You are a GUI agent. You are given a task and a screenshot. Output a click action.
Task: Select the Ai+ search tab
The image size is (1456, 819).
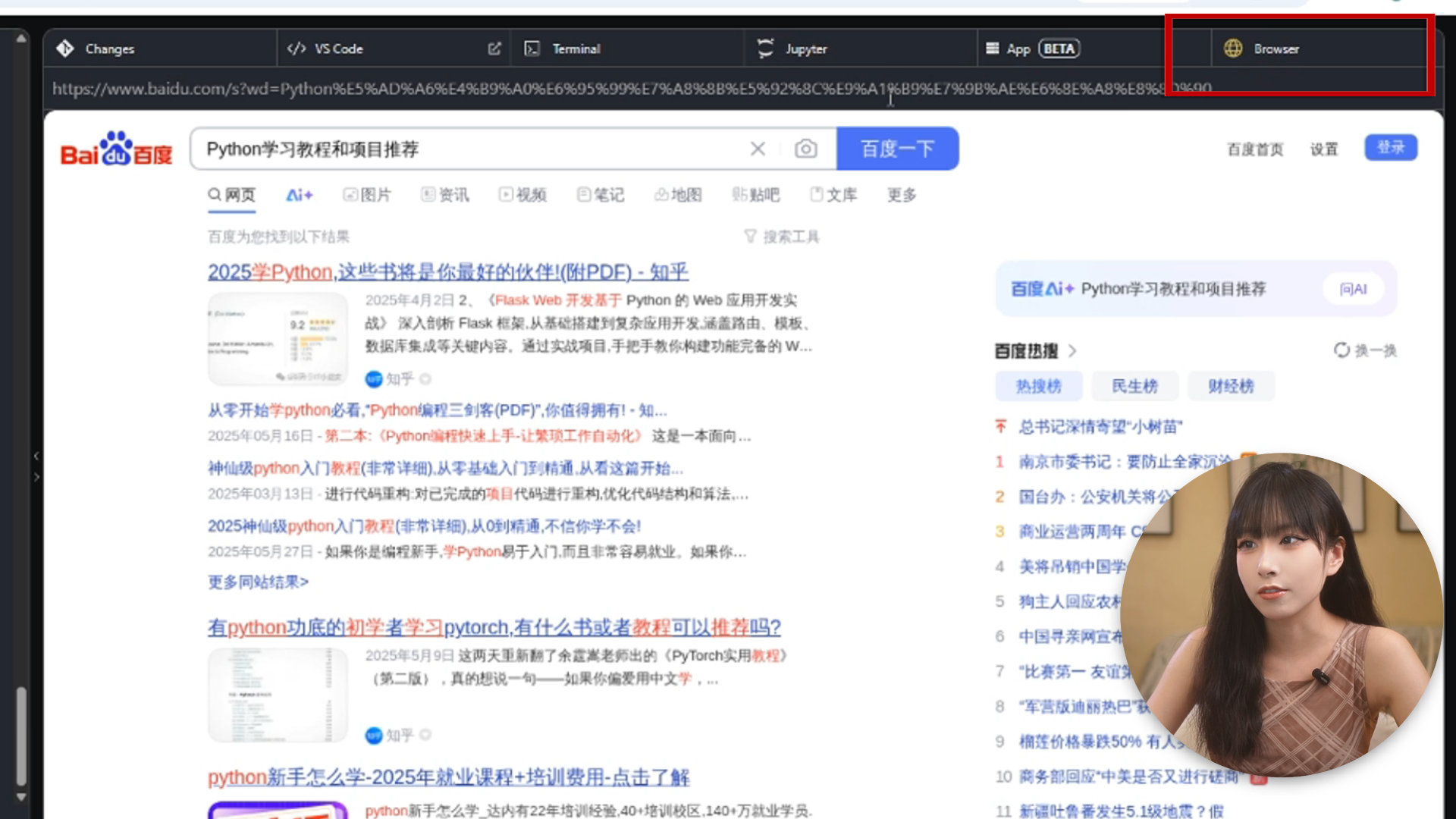pos(300,195)
